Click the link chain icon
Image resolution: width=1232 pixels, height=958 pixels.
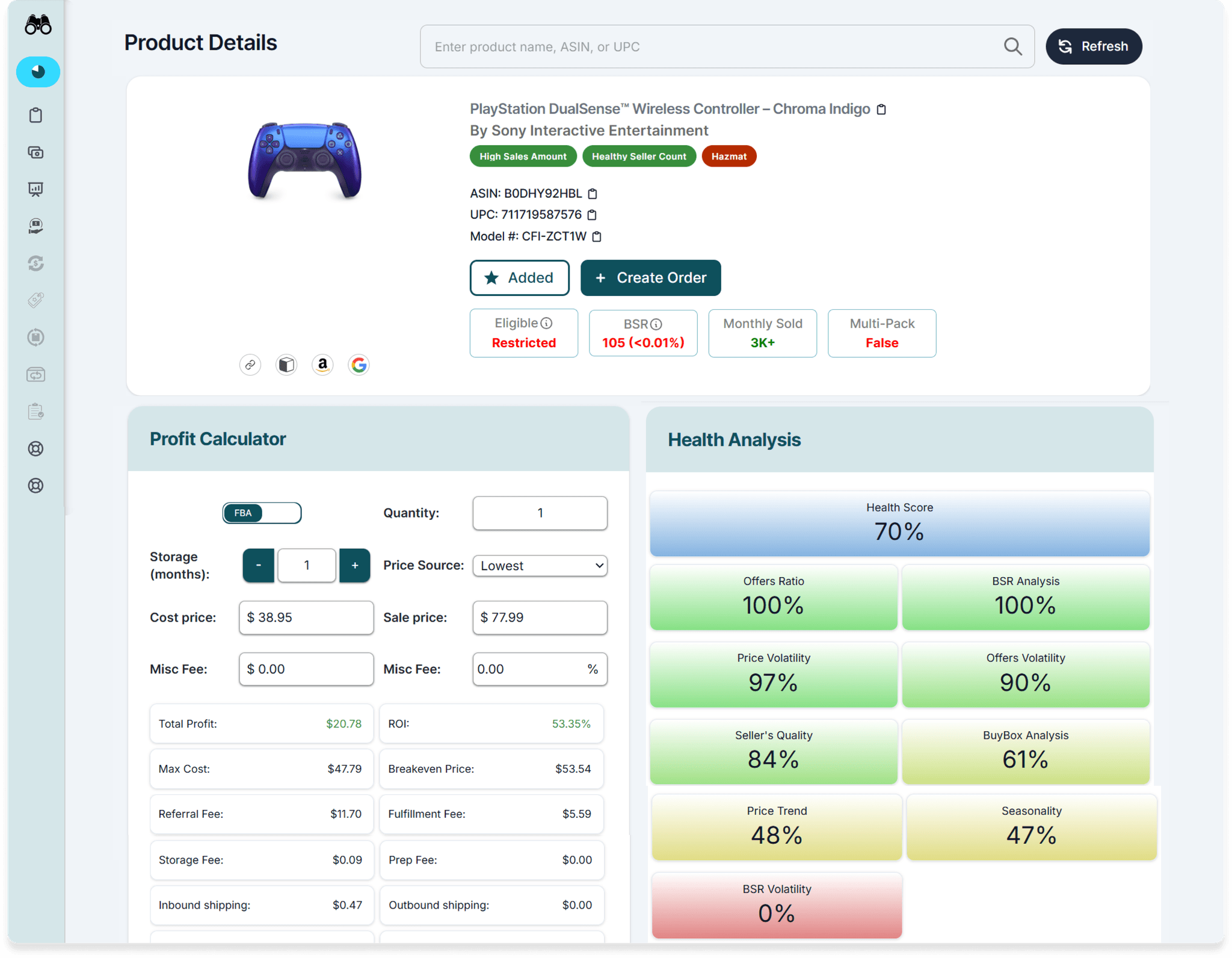pyautogui.click(x=250, y=365)
